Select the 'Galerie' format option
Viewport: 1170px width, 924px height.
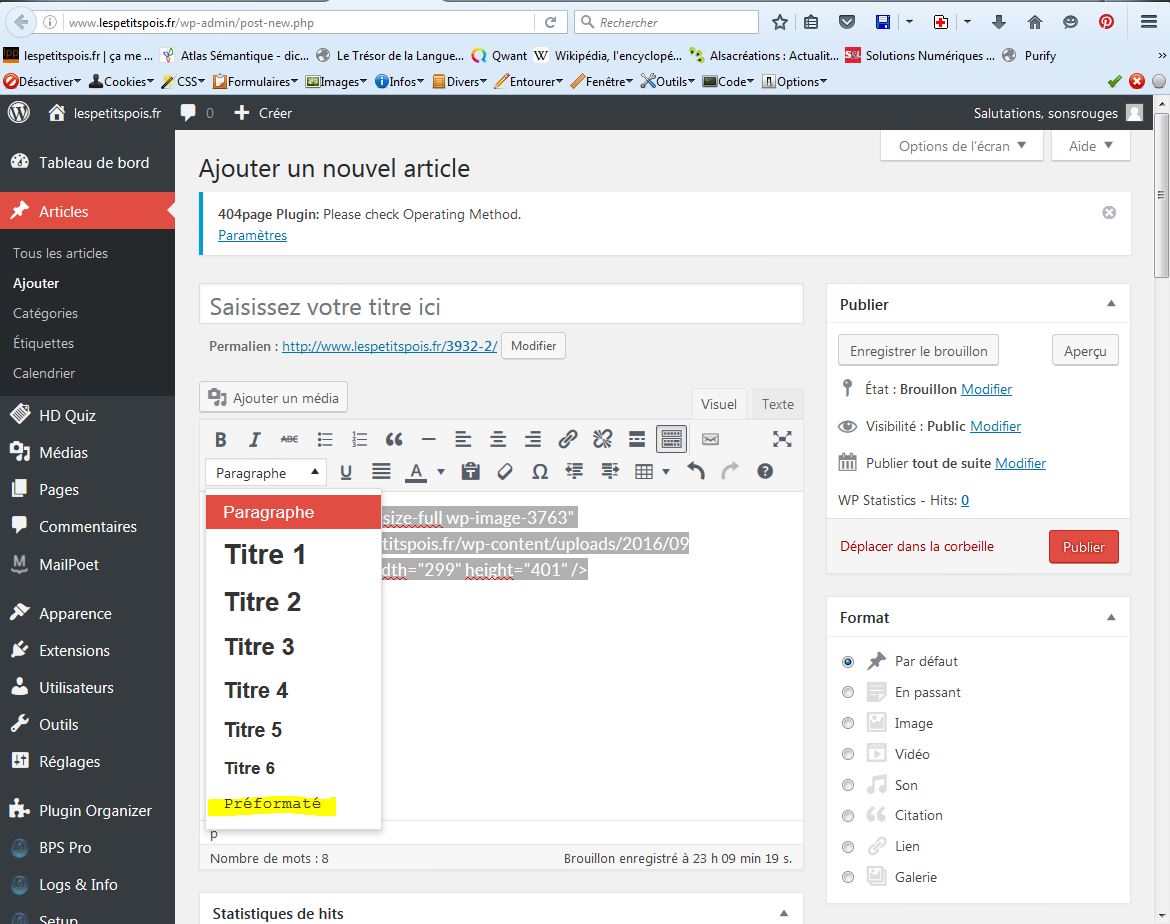[x=848, y=877]
